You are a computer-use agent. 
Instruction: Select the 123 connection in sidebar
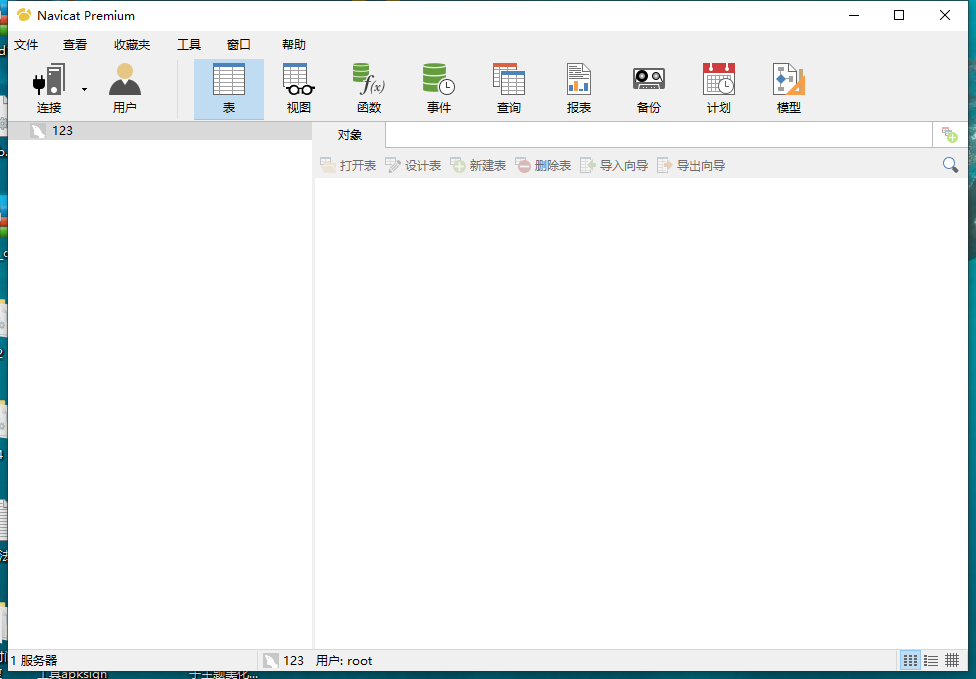[62, 131]
